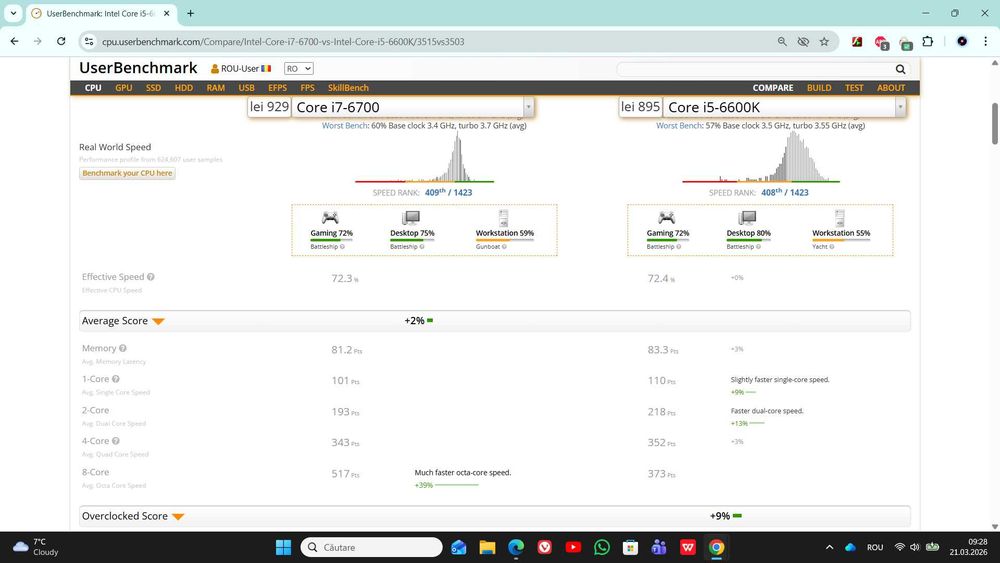1000x563 pixels.
Task: Click the info icon next to Gunboat
Action: click(x=504, y=247)
